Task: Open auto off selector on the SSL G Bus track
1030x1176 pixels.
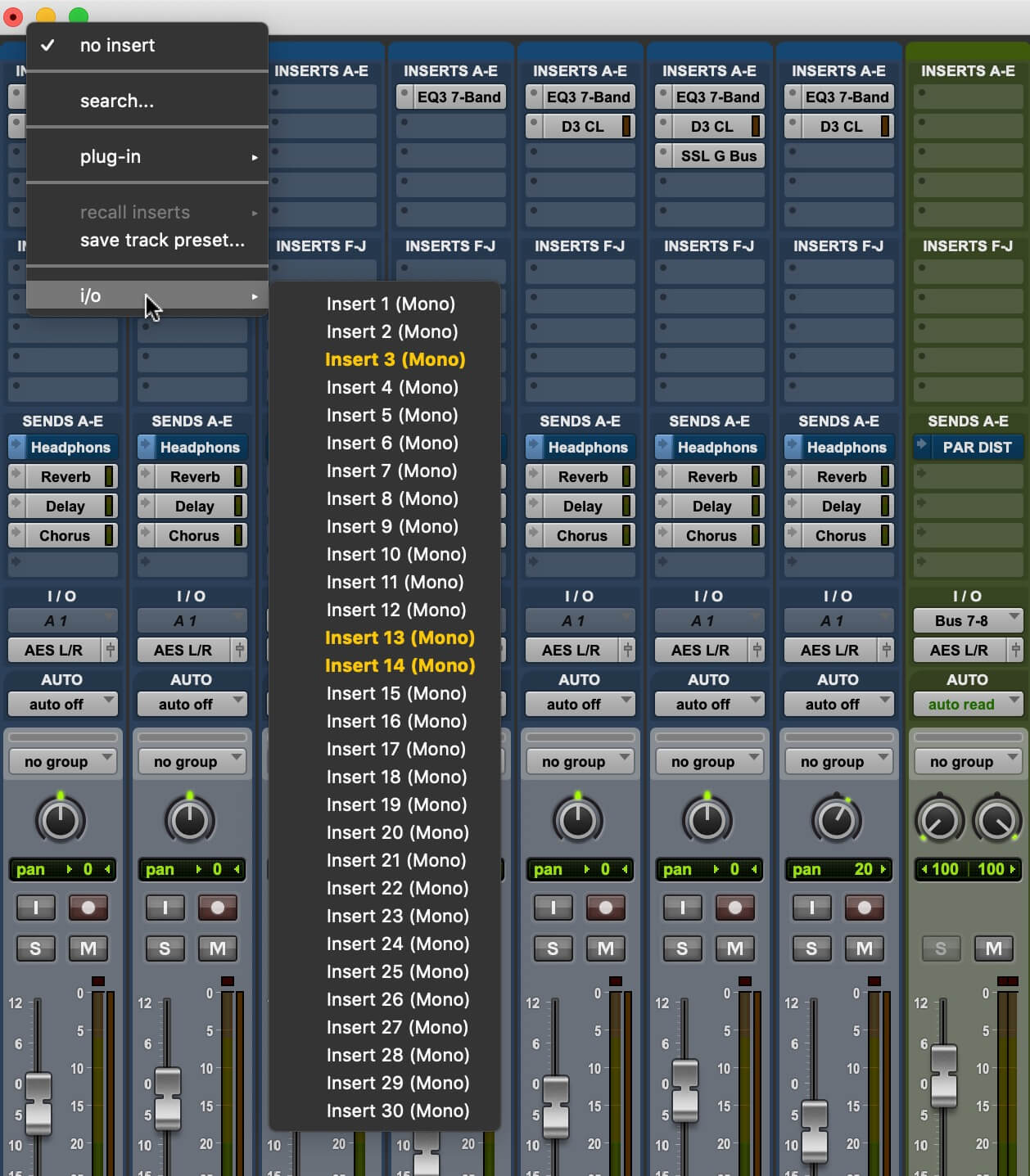Action: click(x=709, y=704)
